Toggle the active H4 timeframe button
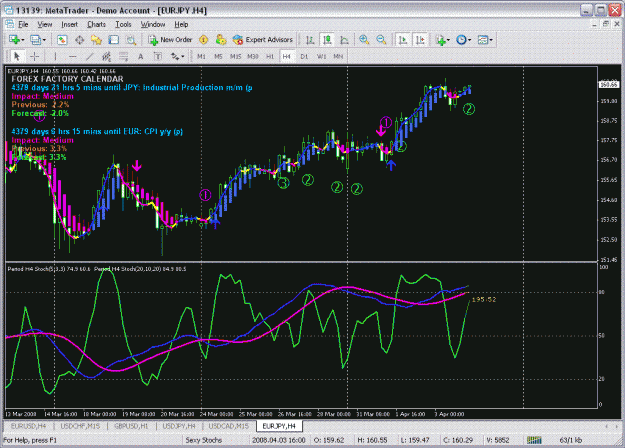This screenshot has width=625, height=448. click(287, 57)
